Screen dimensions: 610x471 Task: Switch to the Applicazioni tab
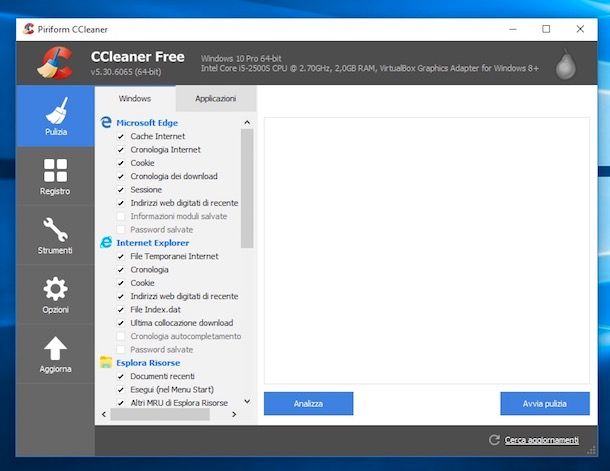click(x=216, y=98)
